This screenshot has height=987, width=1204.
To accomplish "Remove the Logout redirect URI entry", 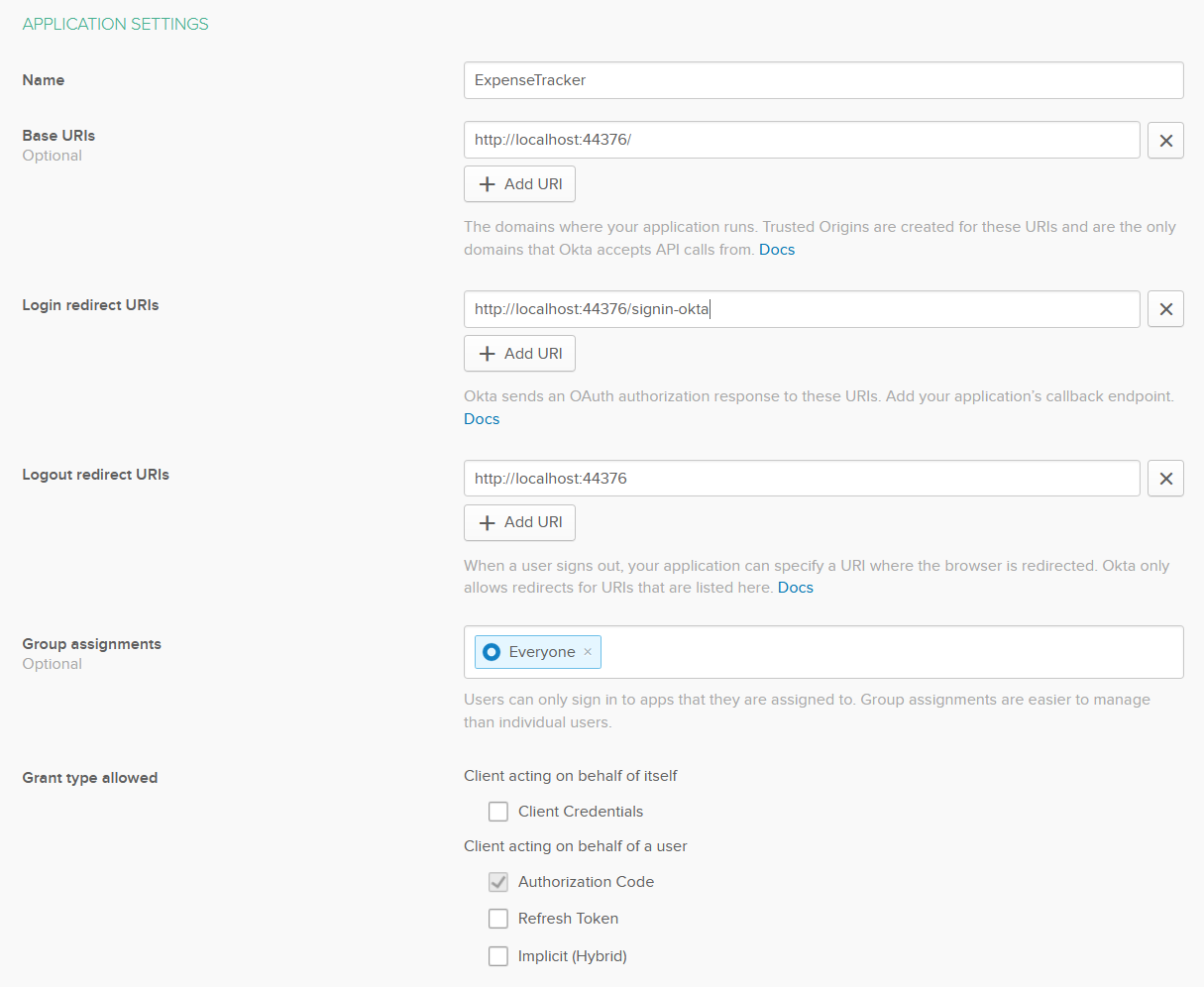I will [1165, 479].
